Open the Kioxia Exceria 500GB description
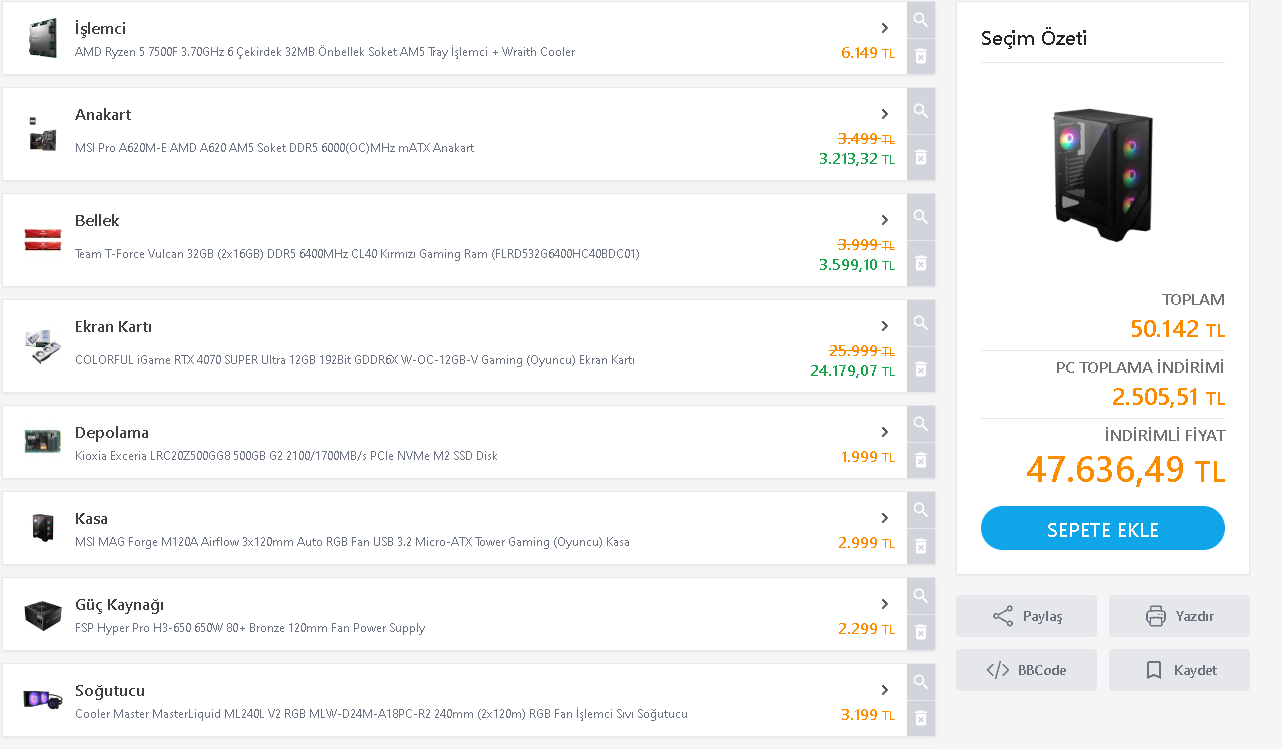Viewport: 1282px width, 749px height. (286, 456)
